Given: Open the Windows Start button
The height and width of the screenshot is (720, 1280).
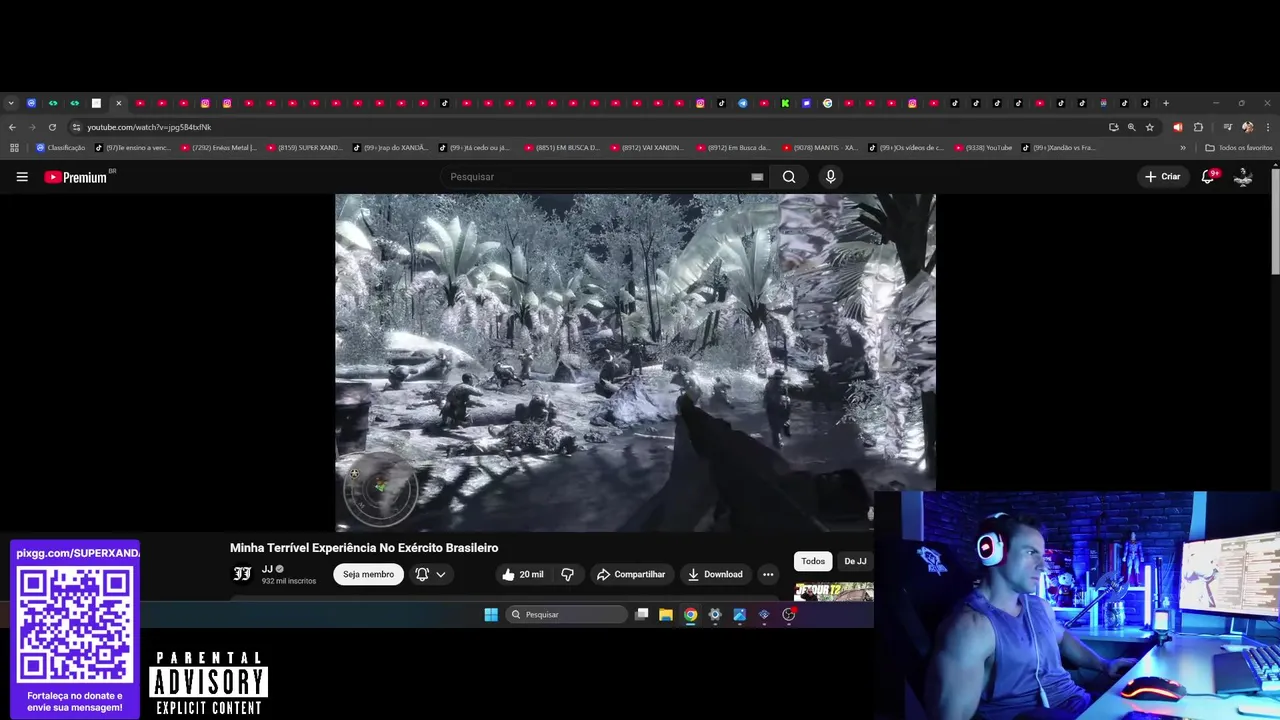Looking at the screenshot, I should (x=491, y=615).
